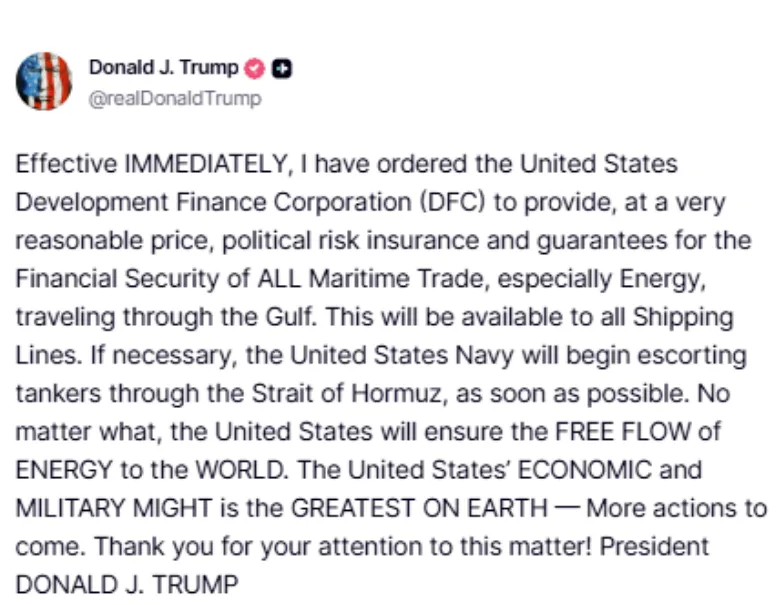The width and height of the screenshot is (783, 605).
Task: Click the flag-themed profile avatar
Action: (x=44, y=81)
